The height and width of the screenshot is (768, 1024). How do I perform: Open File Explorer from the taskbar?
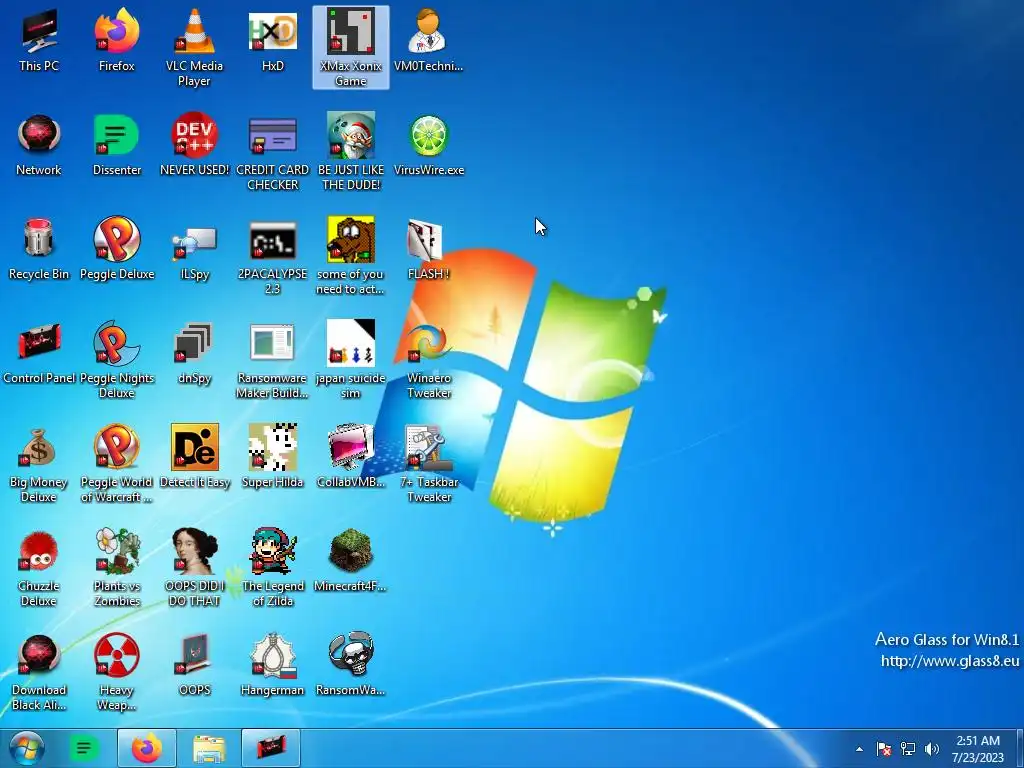[x=209, y=748]
